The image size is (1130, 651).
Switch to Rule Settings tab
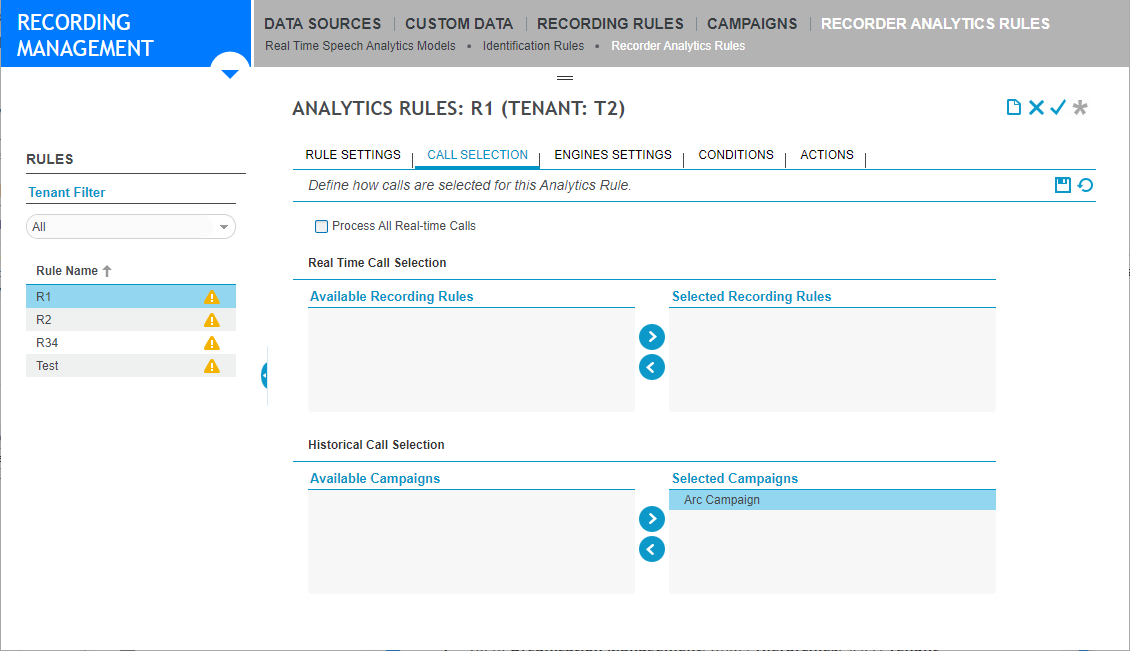pos(352,155)
